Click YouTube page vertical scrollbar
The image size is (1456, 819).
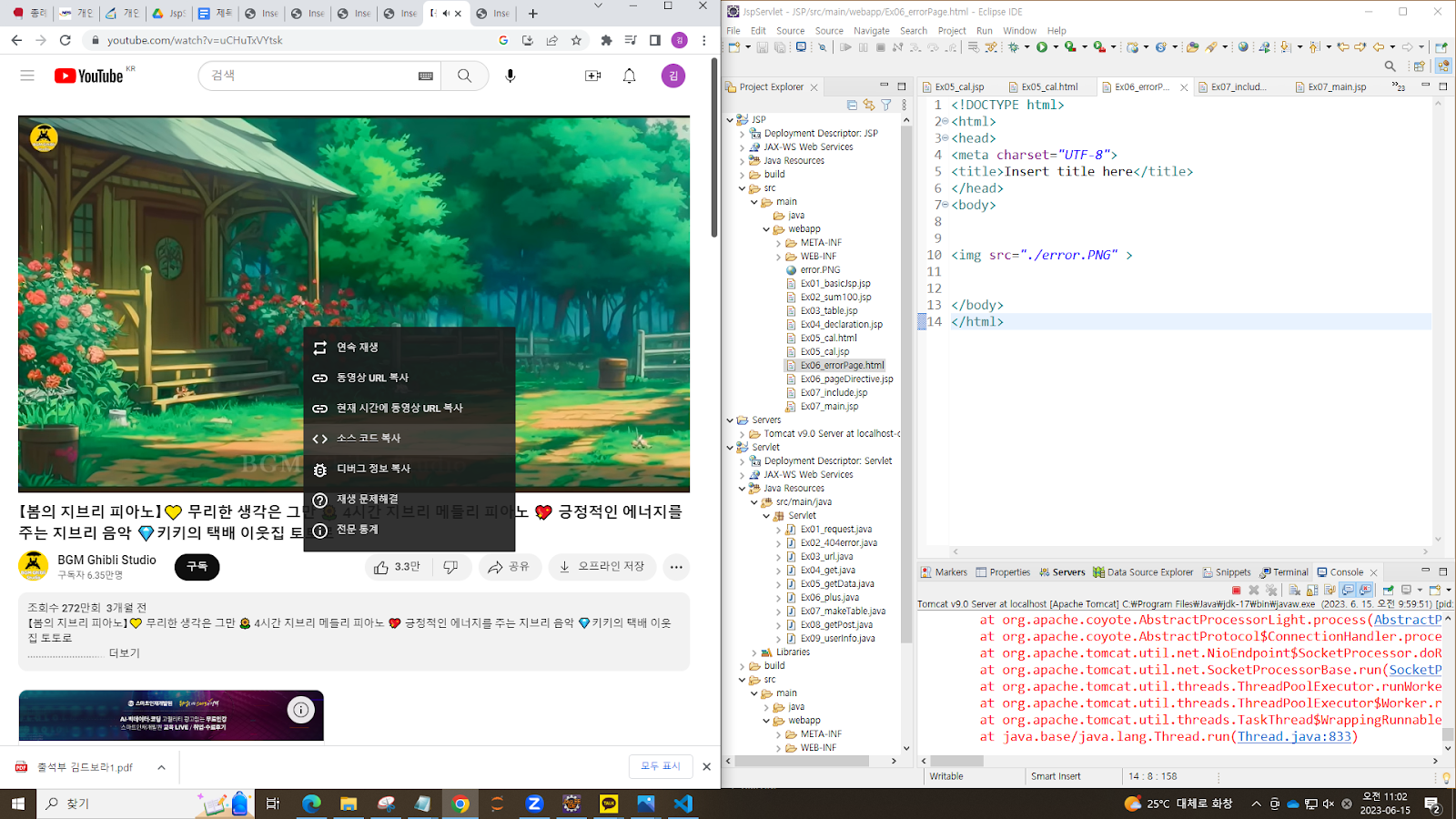[714, 146]
